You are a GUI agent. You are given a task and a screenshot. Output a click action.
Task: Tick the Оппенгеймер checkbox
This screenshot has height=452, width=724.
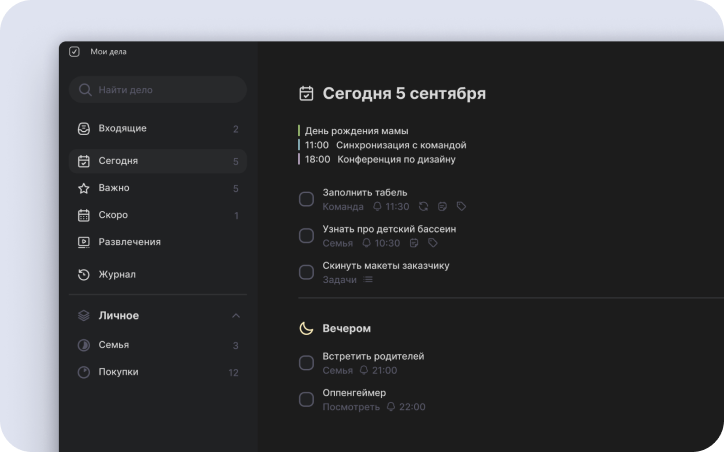click(x=307, y=400)
